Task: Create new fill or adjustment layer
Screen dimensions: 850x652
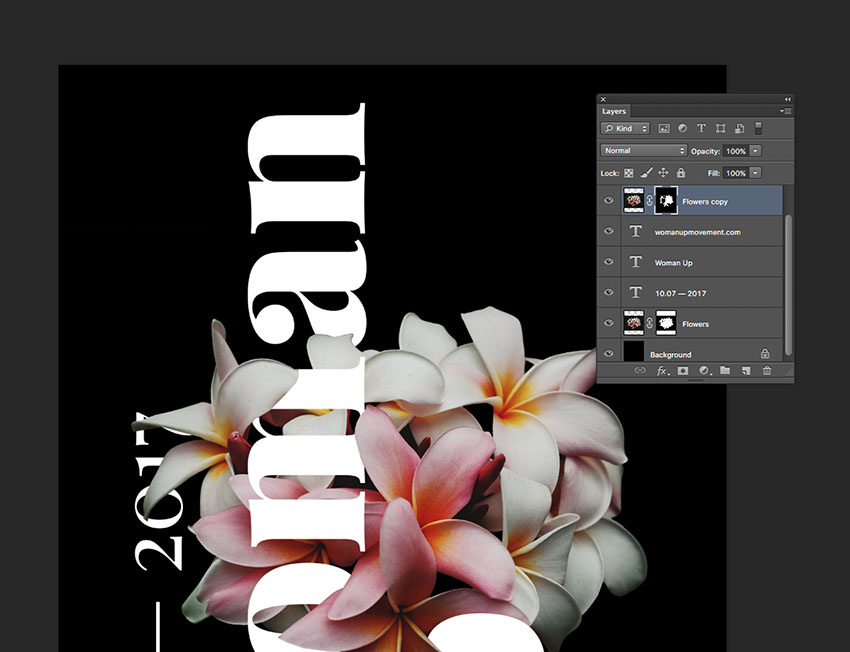Action: tap(704, 371)
